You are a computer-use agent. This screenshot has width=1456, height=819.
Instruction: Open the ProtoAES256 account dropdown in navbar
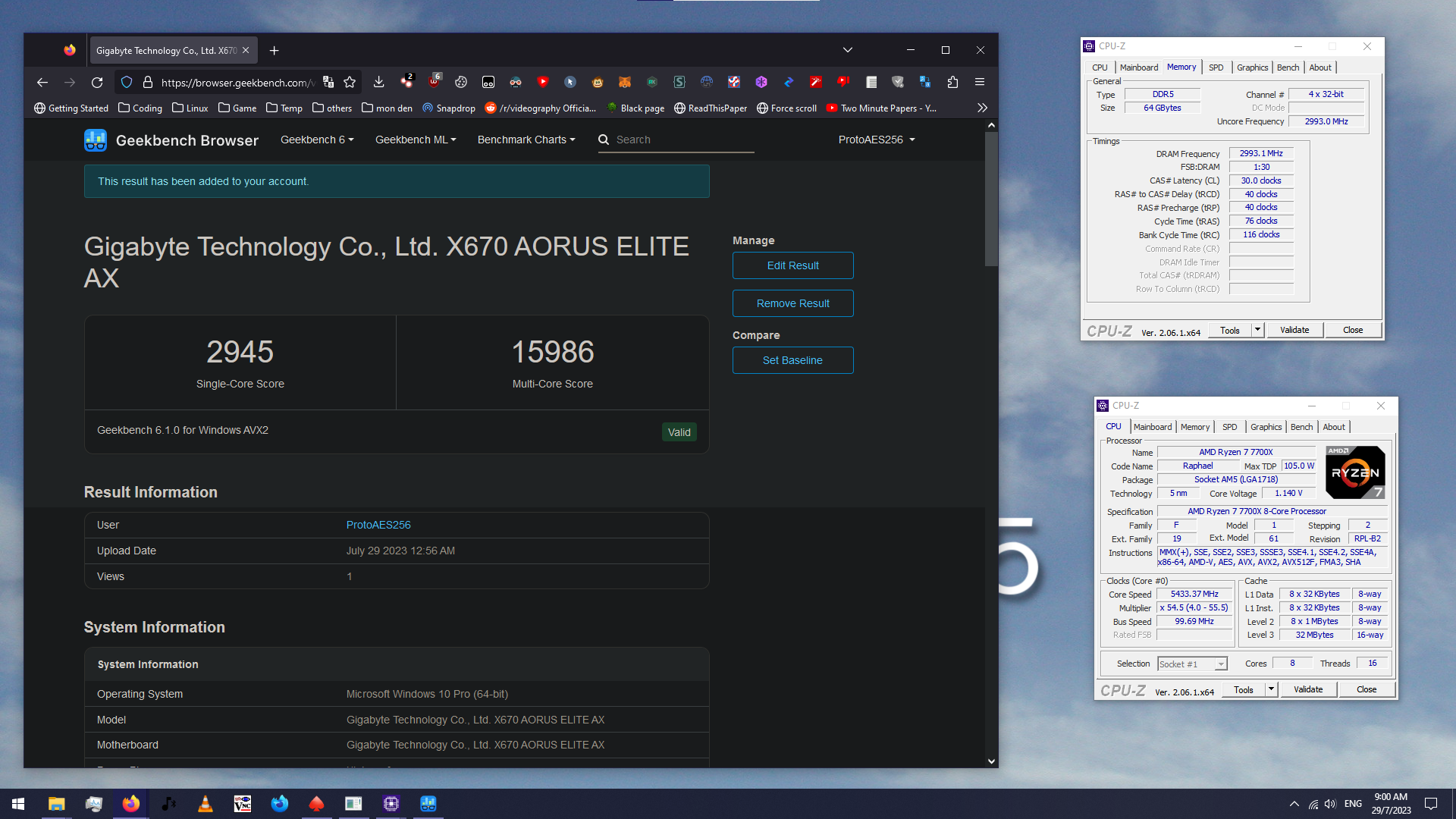[x=877, y=140]
